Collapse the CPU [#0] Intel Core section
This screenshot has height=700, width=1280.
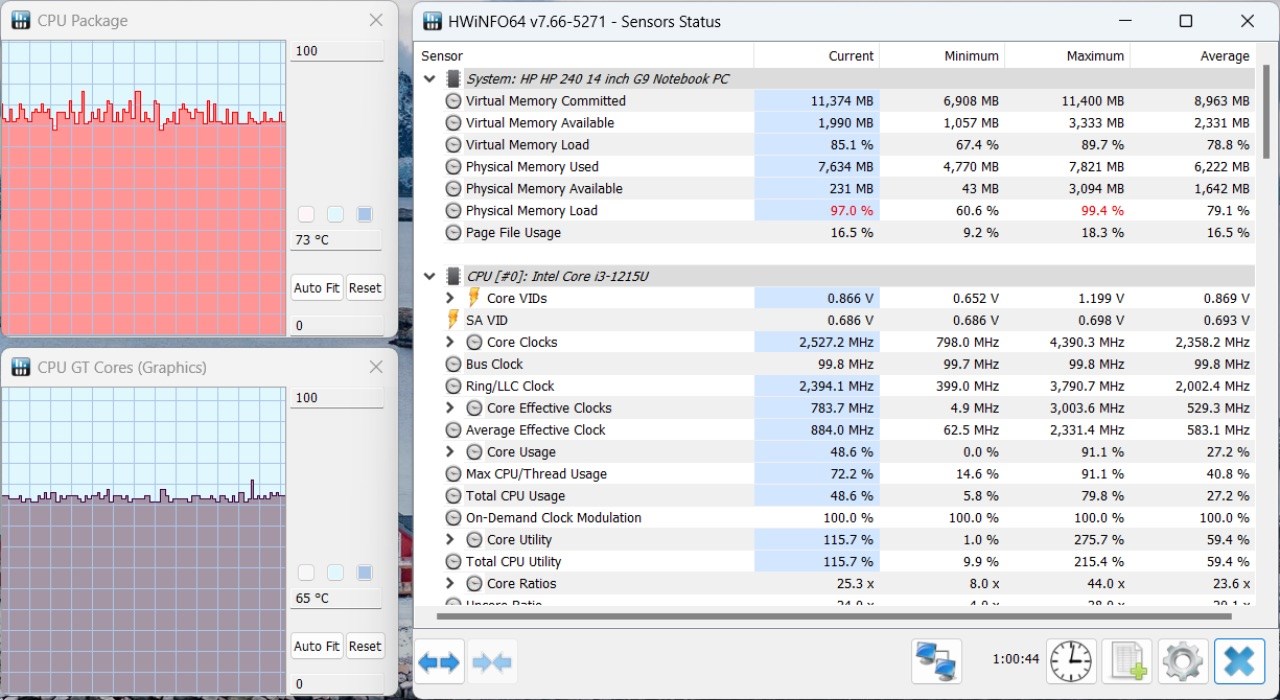[430, 276]
